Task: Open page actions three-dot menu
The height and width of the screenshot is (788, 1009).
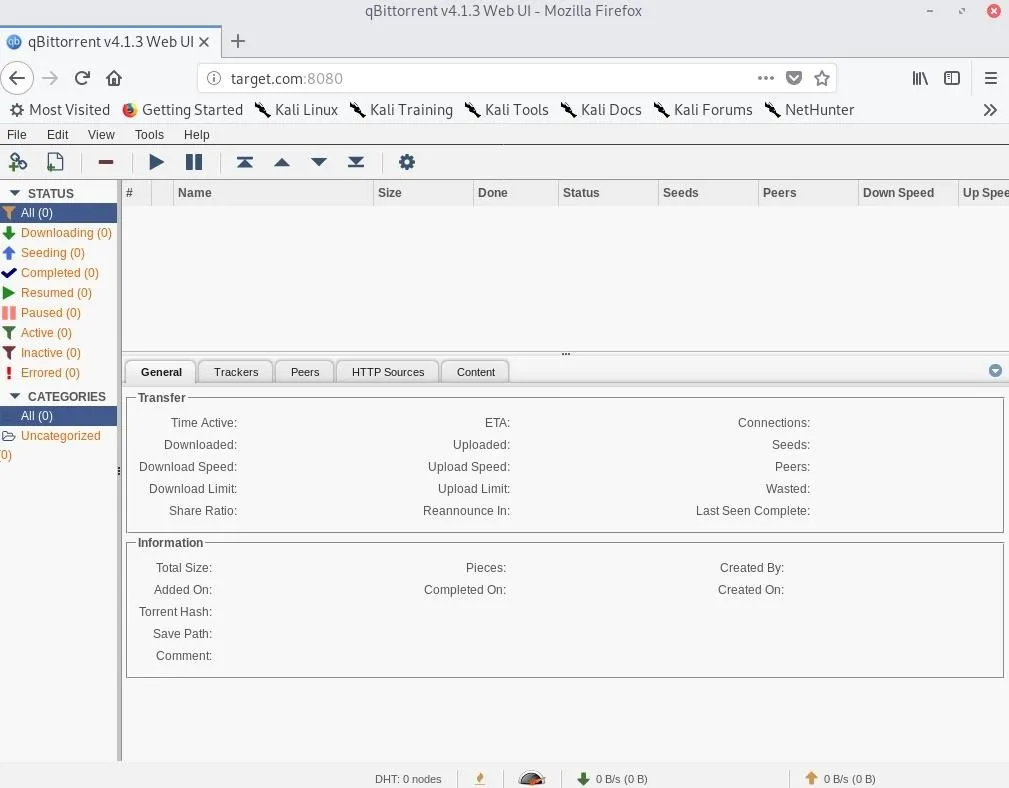Action: tap(766, 78)
